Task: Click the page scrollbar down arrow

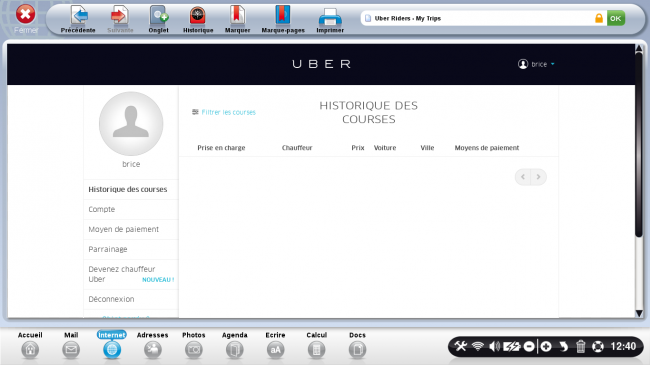Action: click(x=639, y=314)
